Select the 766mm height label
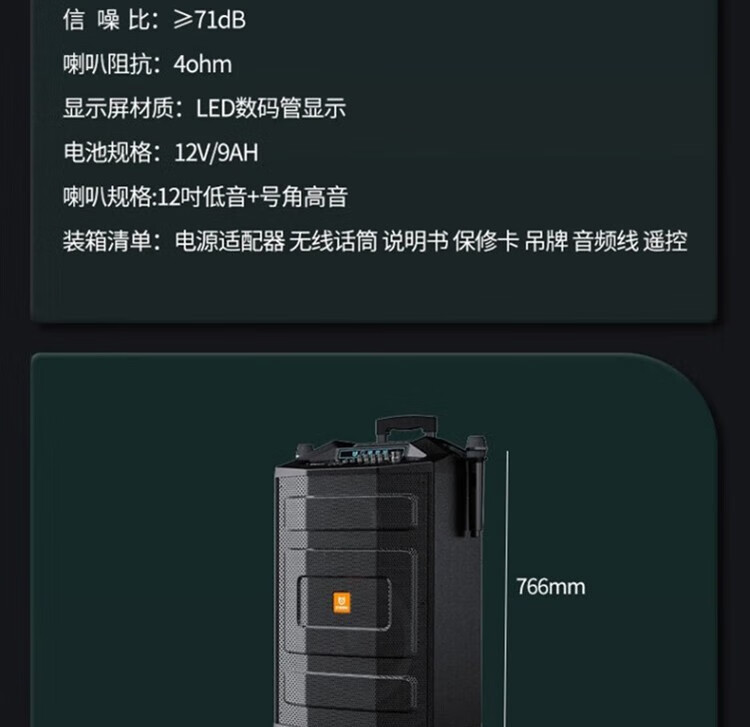750x727 pixels. coord(551,587)
